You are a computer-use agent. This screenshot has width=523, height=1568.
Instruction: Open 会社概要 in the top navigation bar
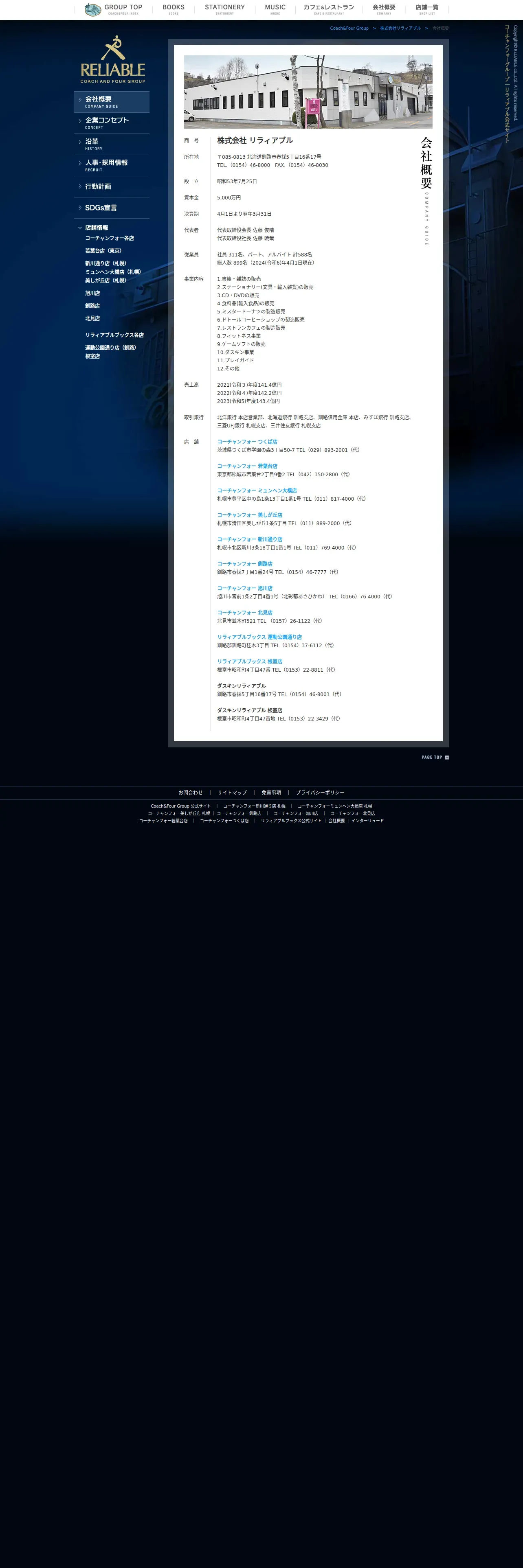384,10
